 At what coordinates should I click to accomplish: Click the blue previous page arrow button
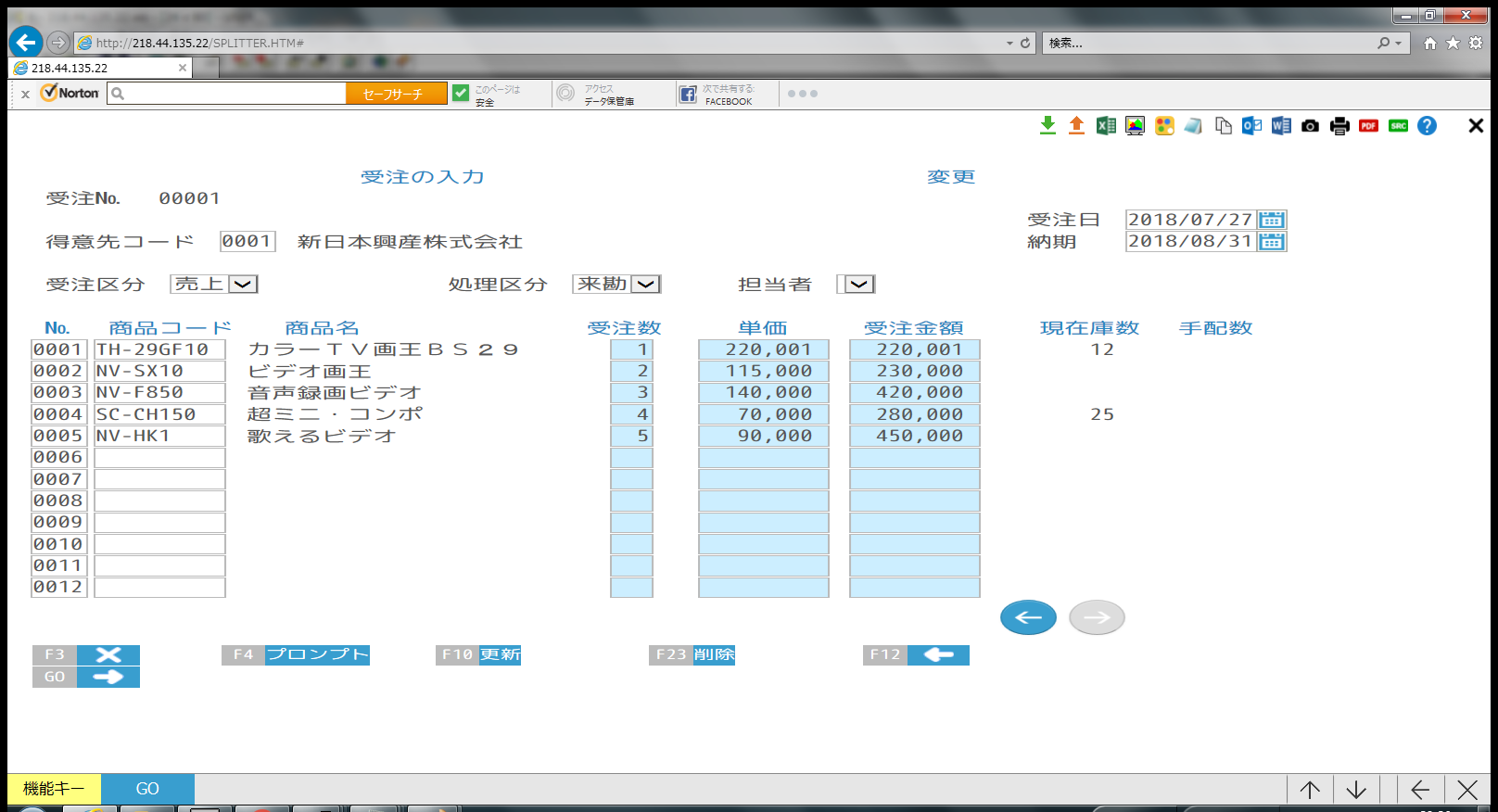1028,617
